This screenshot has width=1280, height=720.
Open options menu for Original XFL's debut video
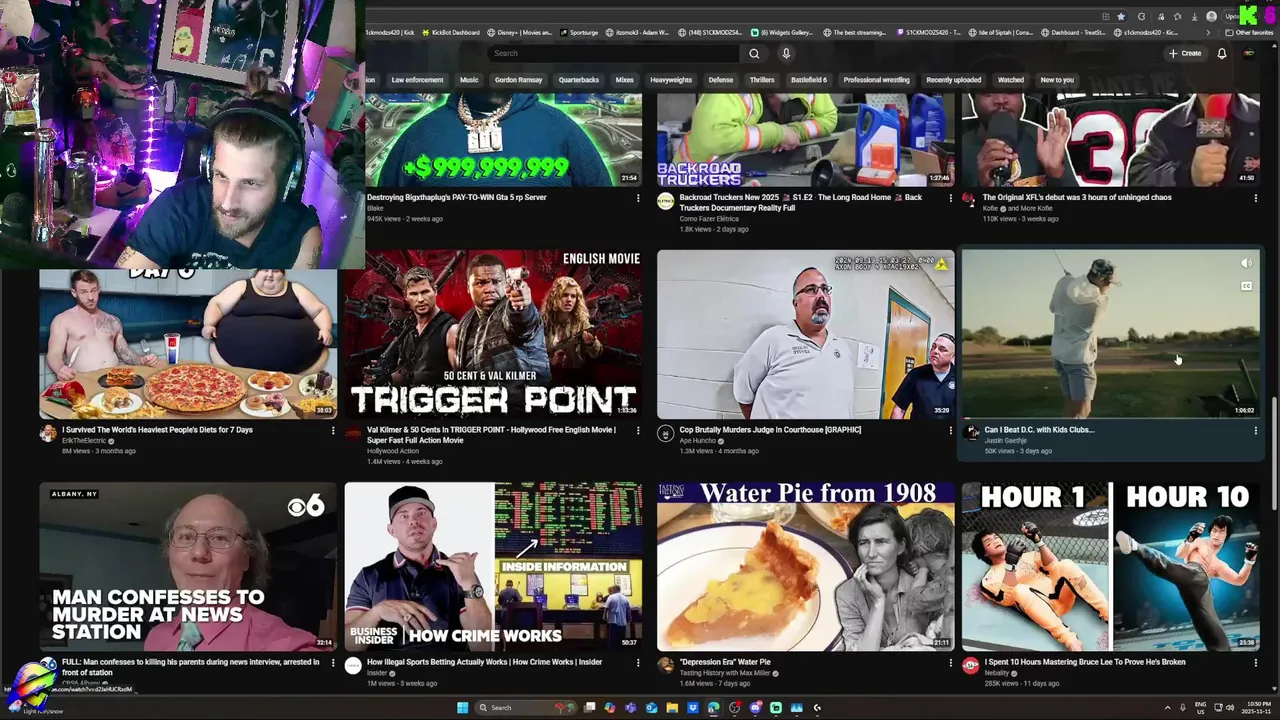coord(1255,198)
